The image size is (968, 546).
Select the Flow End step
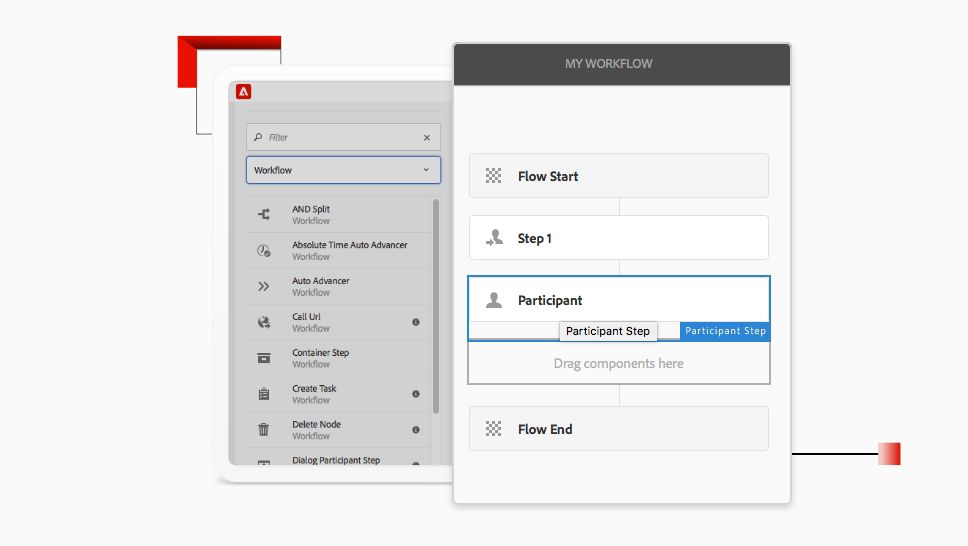(x=619, y=429)
